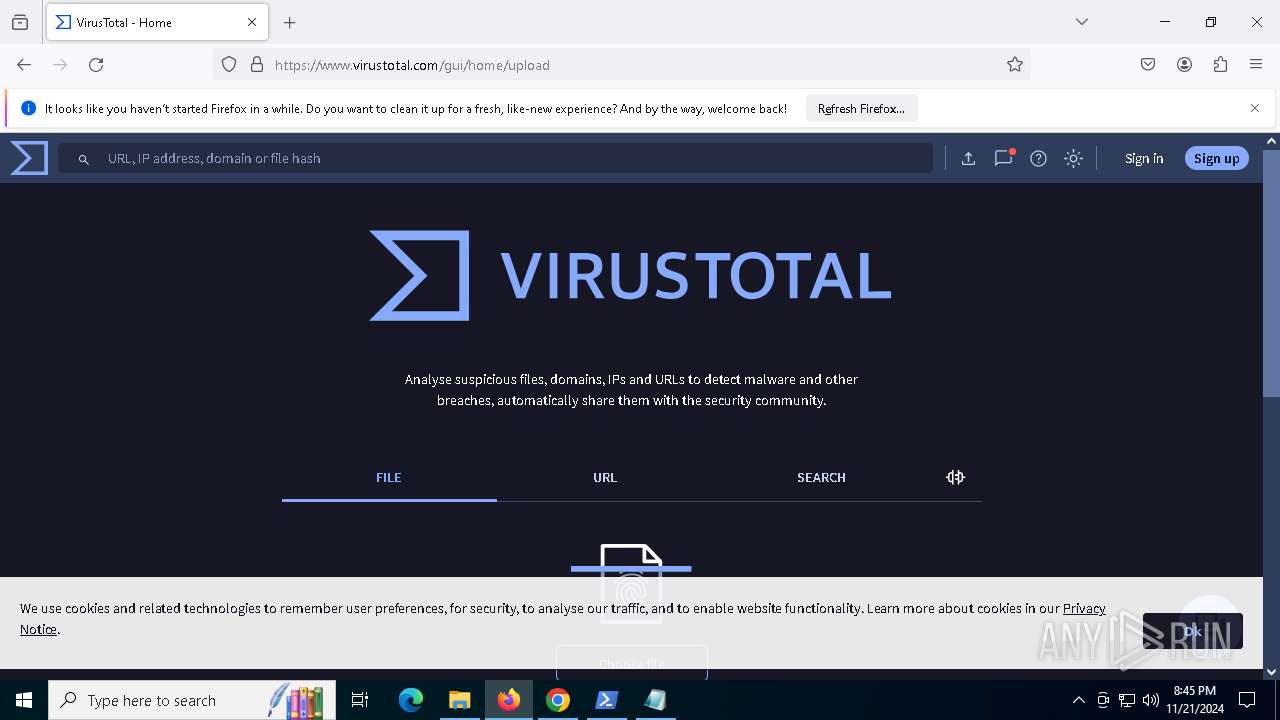Image resolution: width=1280 pixels, height=720 pixels.
Task: Open Task View in taskbar
Action: coord(360,700)
